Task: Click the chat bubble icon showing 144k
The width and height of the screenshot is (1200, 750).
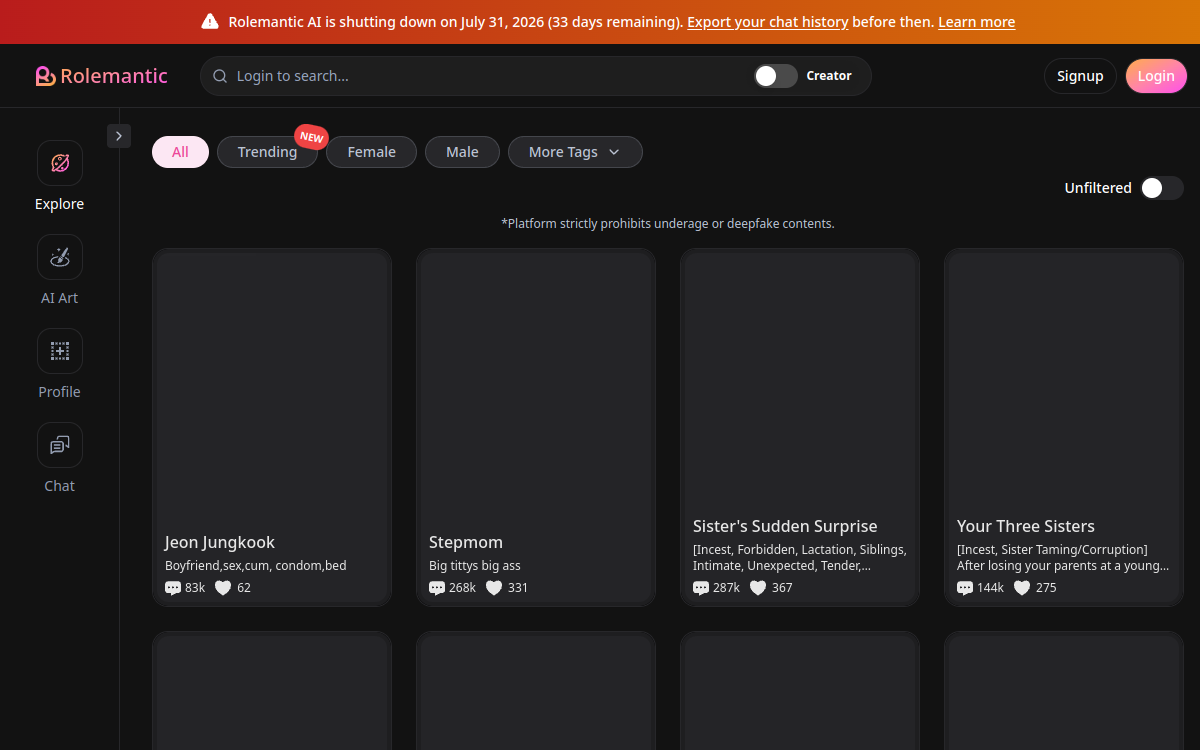Action: 965,588
